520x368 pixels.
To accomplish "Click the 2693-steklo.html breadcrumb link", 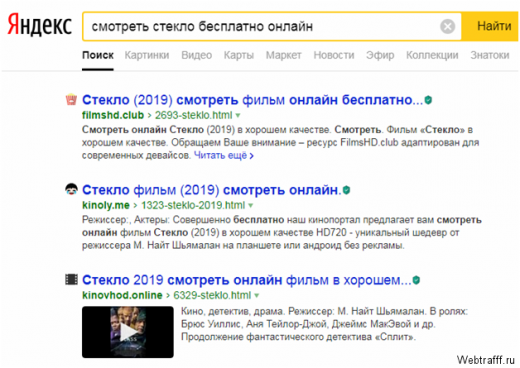I will tap(193, 115).
